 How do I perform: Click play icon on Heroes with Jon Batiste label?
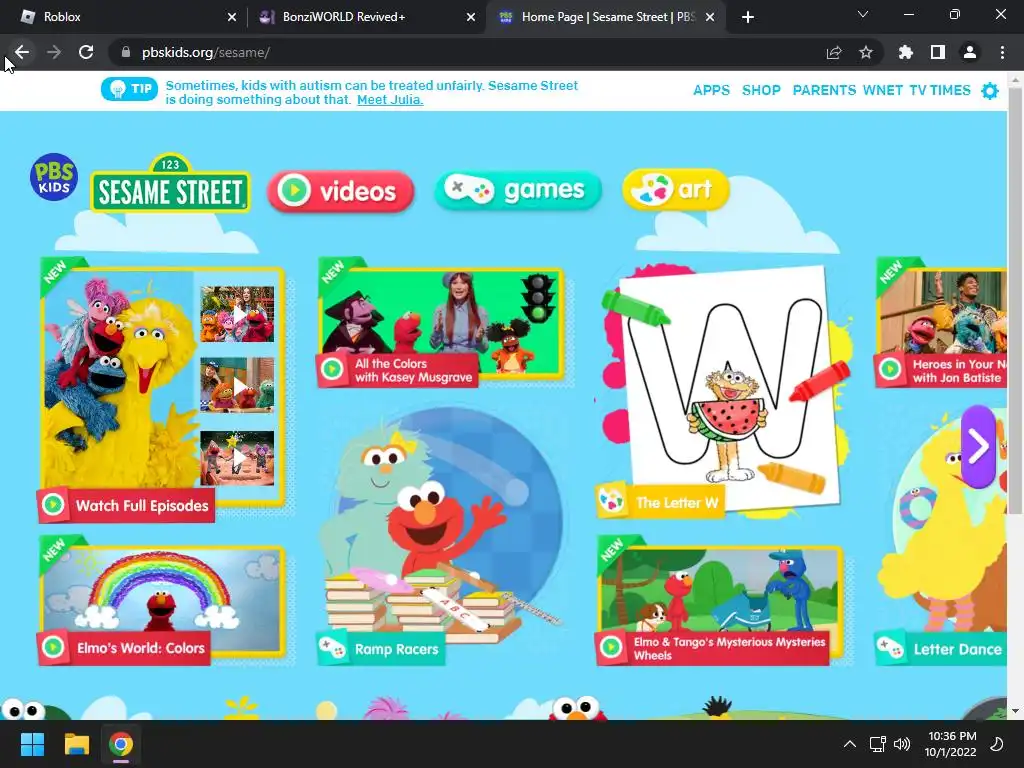889,369
